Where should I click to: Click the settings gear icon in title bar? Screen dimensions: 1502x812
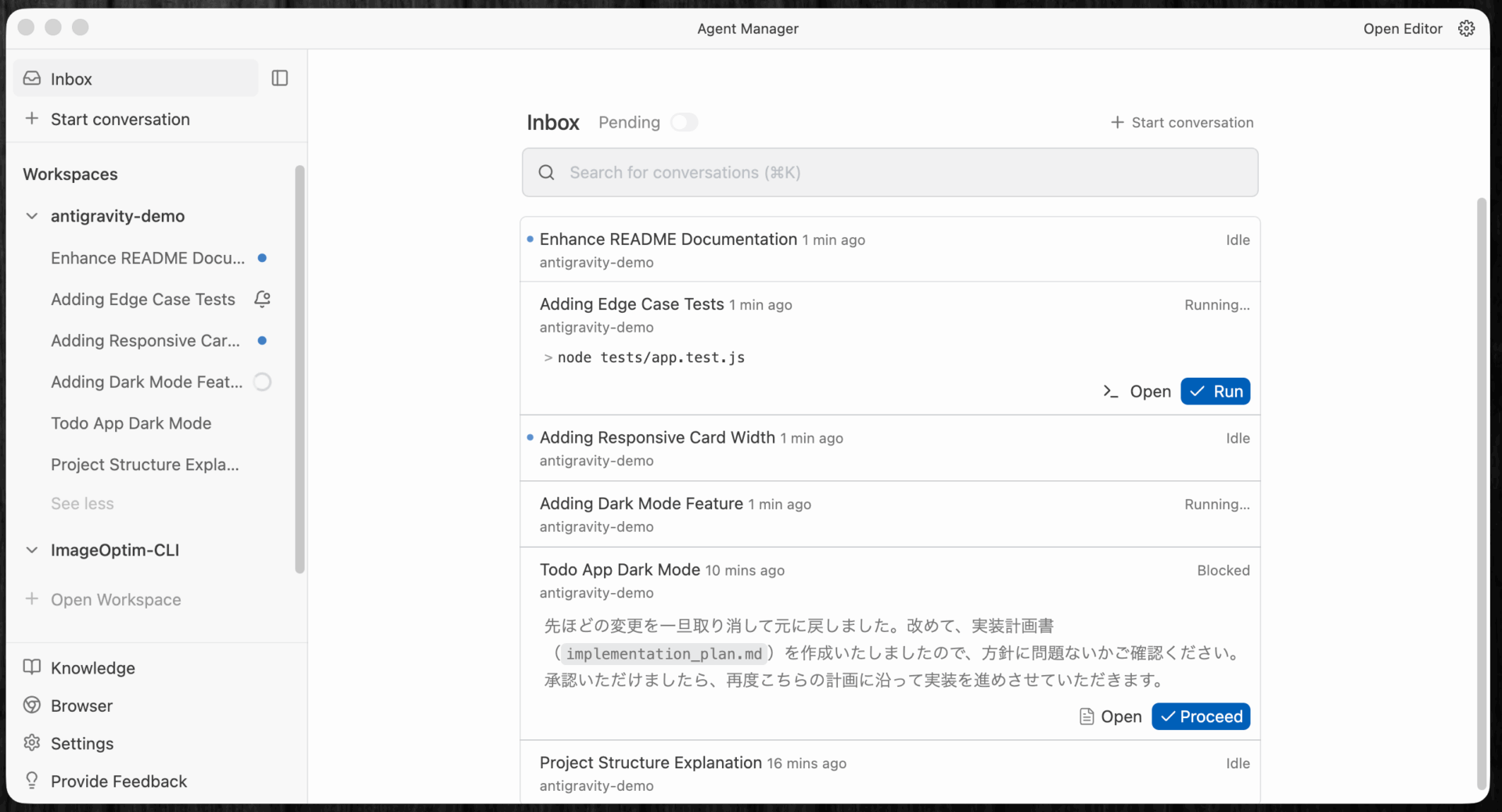1466,29
